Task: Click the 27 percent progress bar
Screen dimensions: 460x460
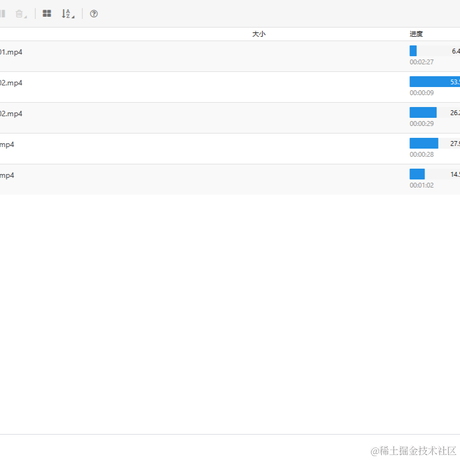Action: (435, 143)
